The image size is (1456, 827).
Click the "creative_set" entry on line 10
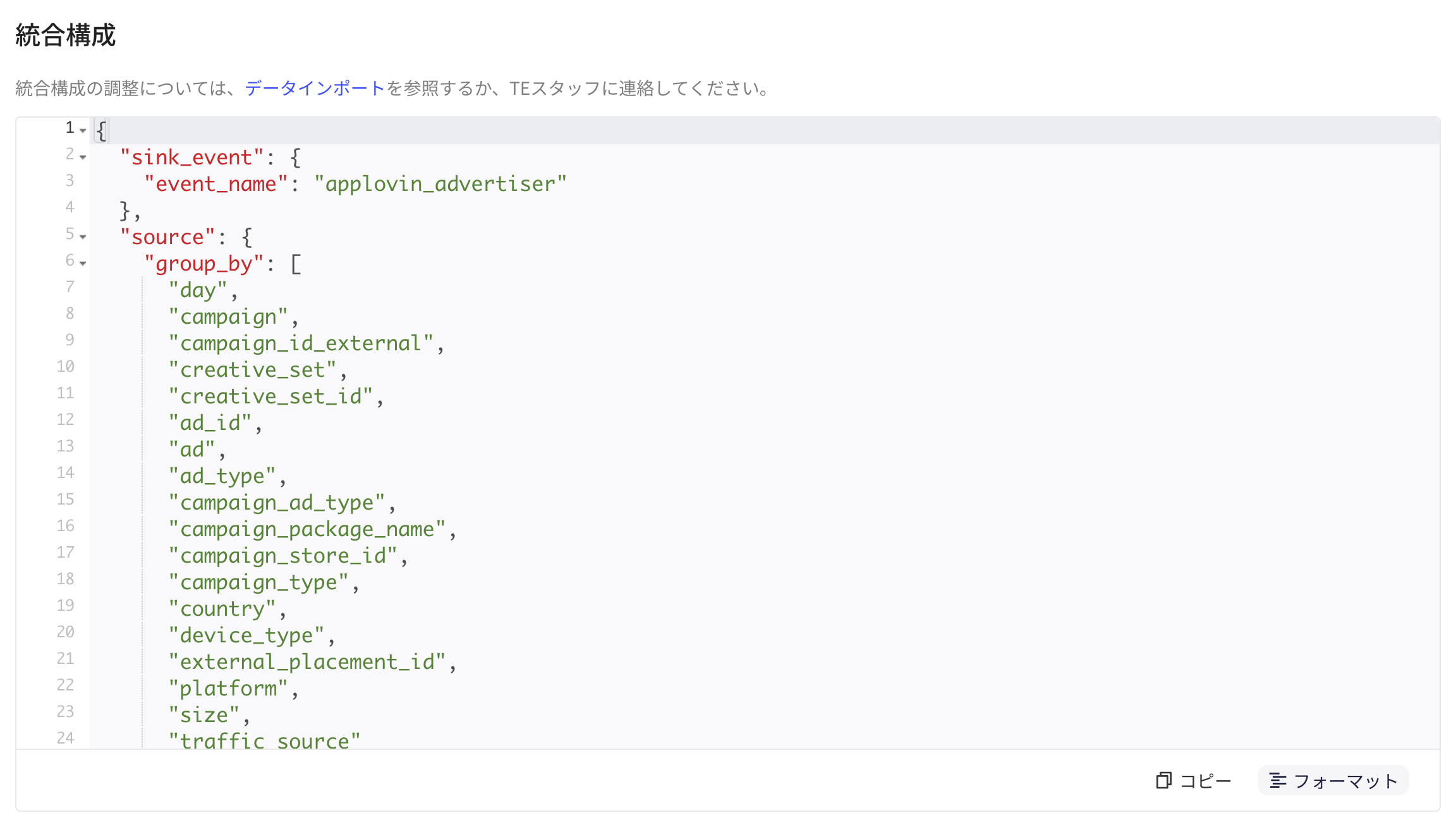click(x=252, y=370)
